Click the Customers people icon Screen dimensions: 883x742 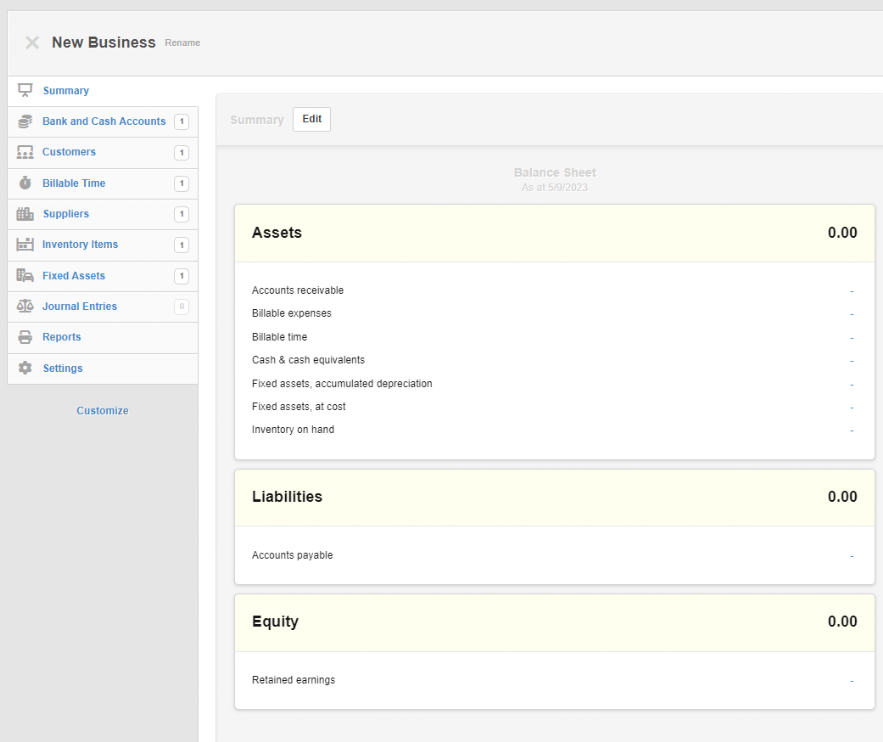pyautogui.click(x=25, y=152)
